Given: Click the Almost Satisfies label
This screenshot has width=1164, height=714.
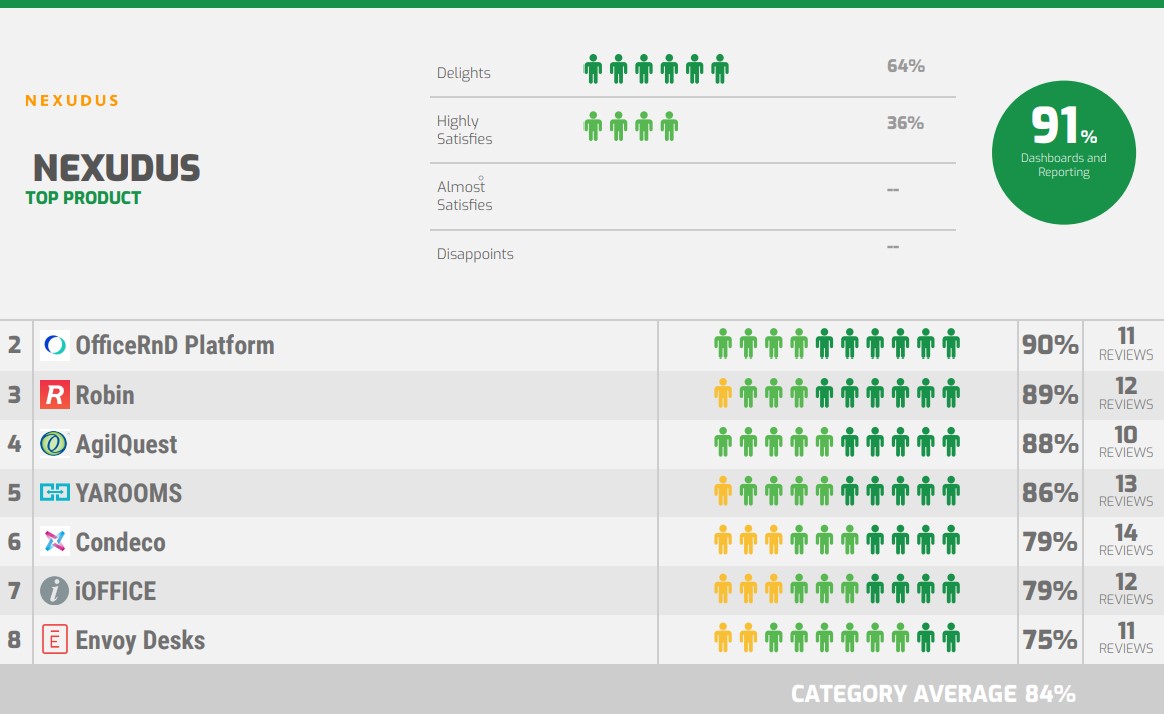Looking at the screenshot, I should coord(464,195).
